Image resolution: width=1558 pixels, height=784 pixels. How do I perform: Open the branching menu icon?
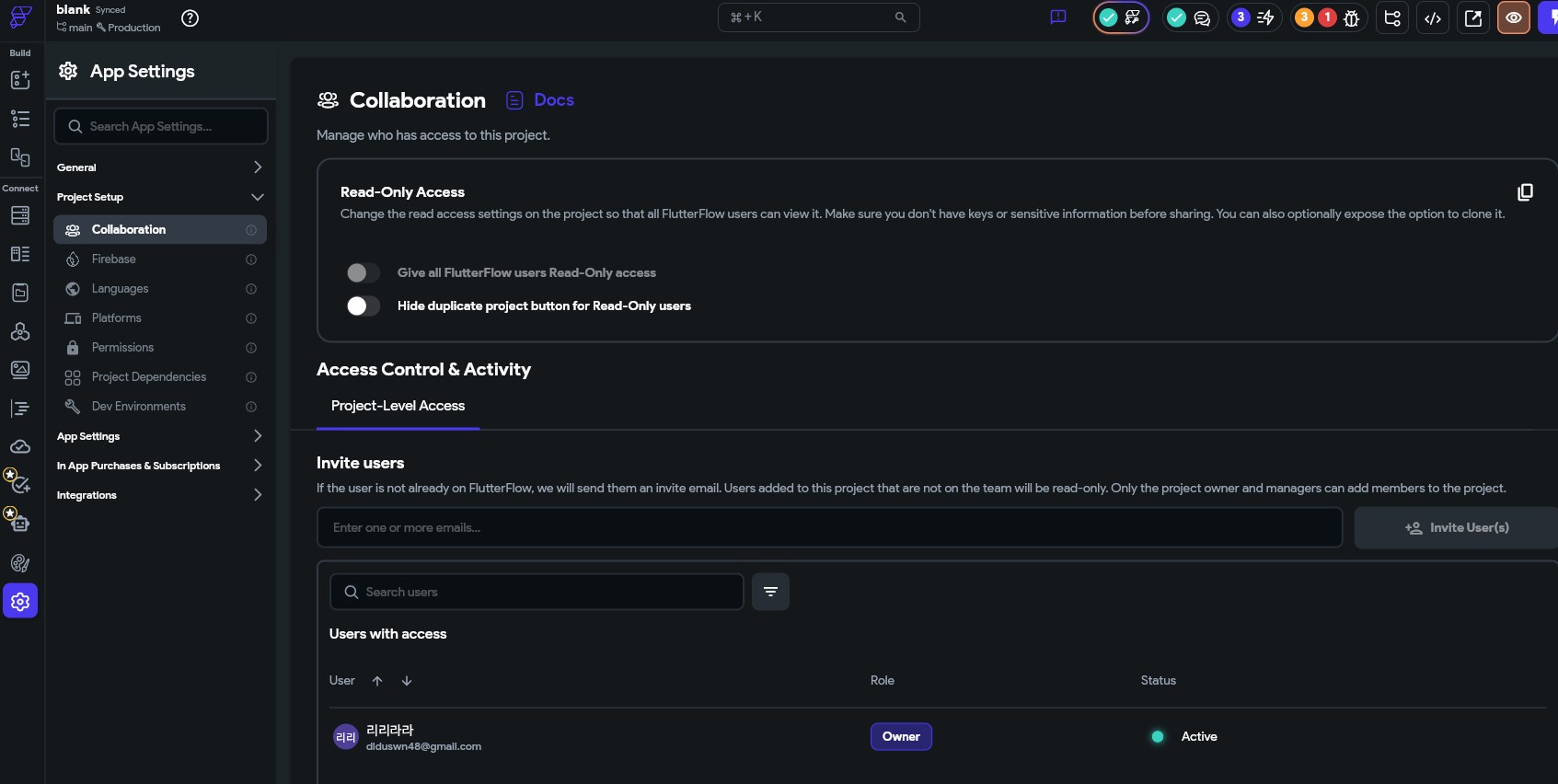pyautogui.click(x=1392, y=17)
